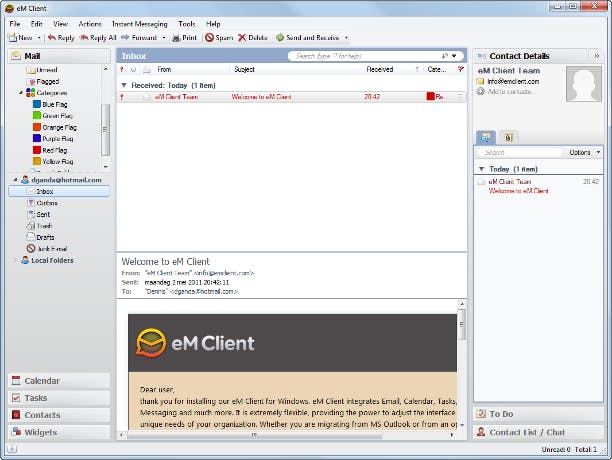612x460 pixels.
Task: Open the Forward button dropdown arrow
Action: (x=164, y=38)
